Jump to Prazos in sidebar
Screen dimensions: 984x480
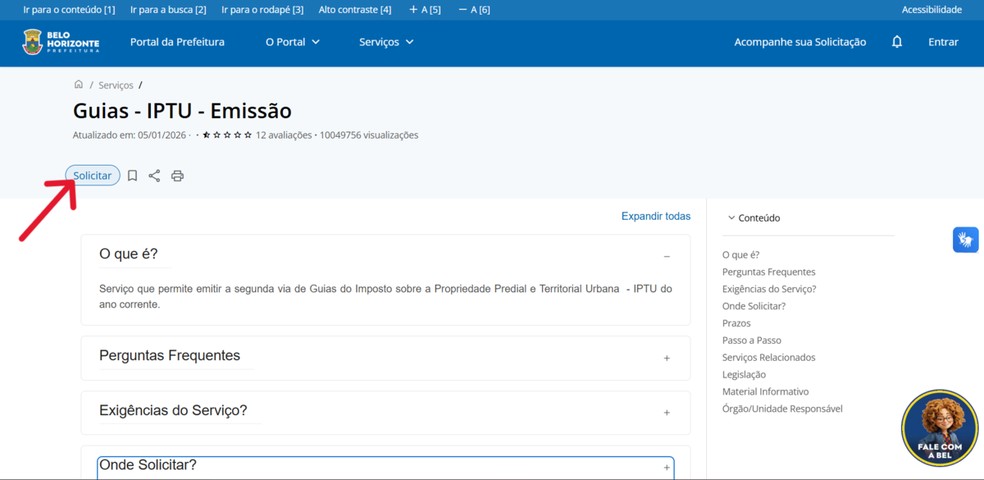click(736, 323)
